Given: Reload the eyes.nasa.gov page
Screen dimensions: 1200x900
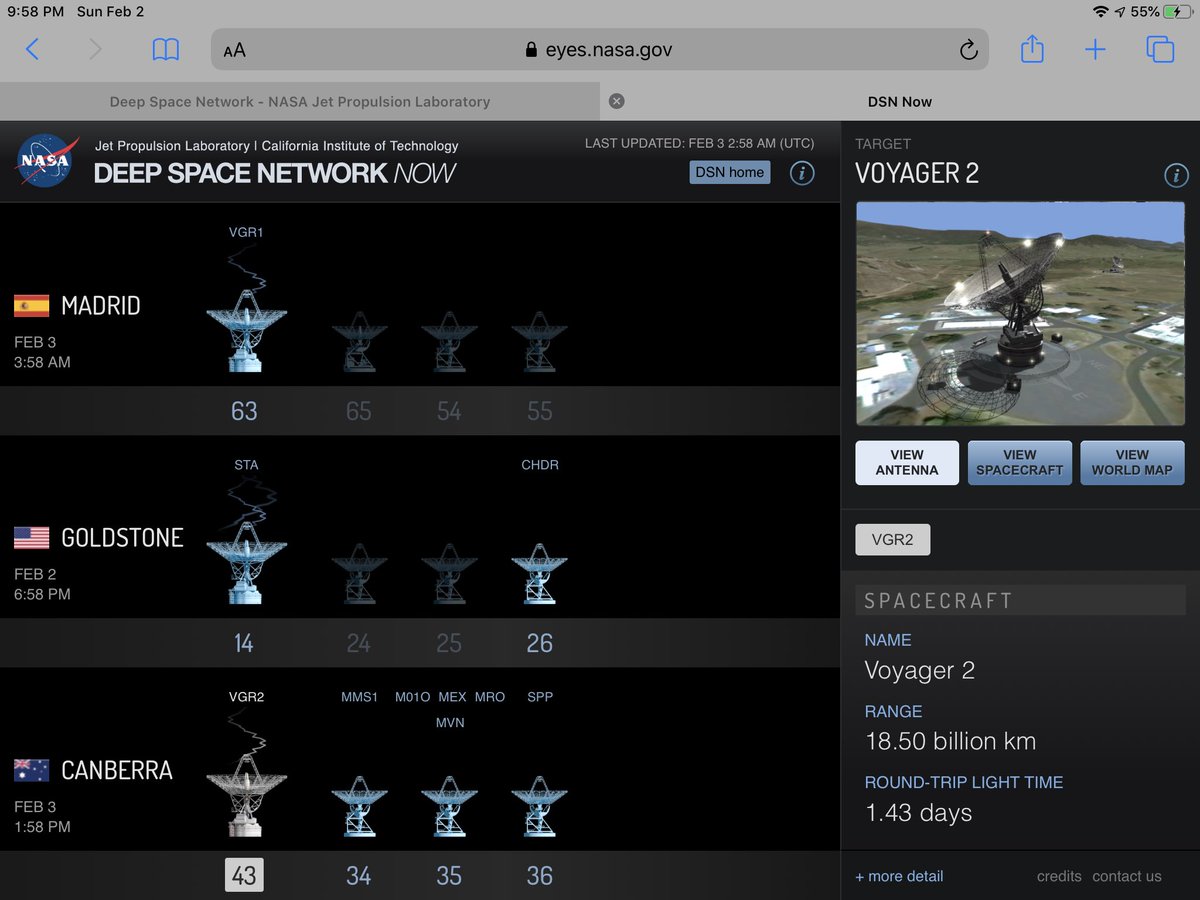Looking at the screenshot, I should click(968, 50).
